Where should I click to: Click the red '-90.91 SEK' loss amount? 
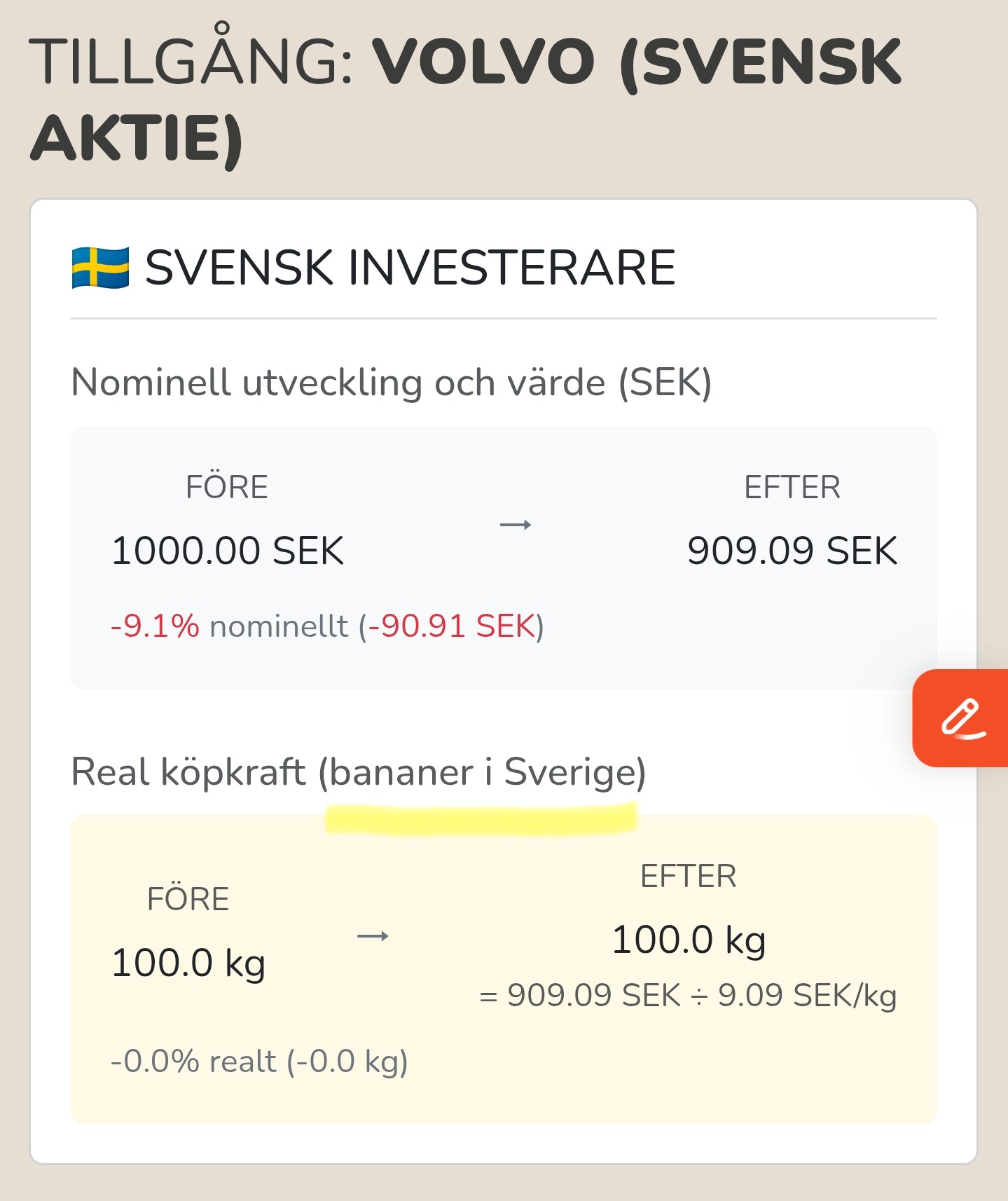click(452, 626)
